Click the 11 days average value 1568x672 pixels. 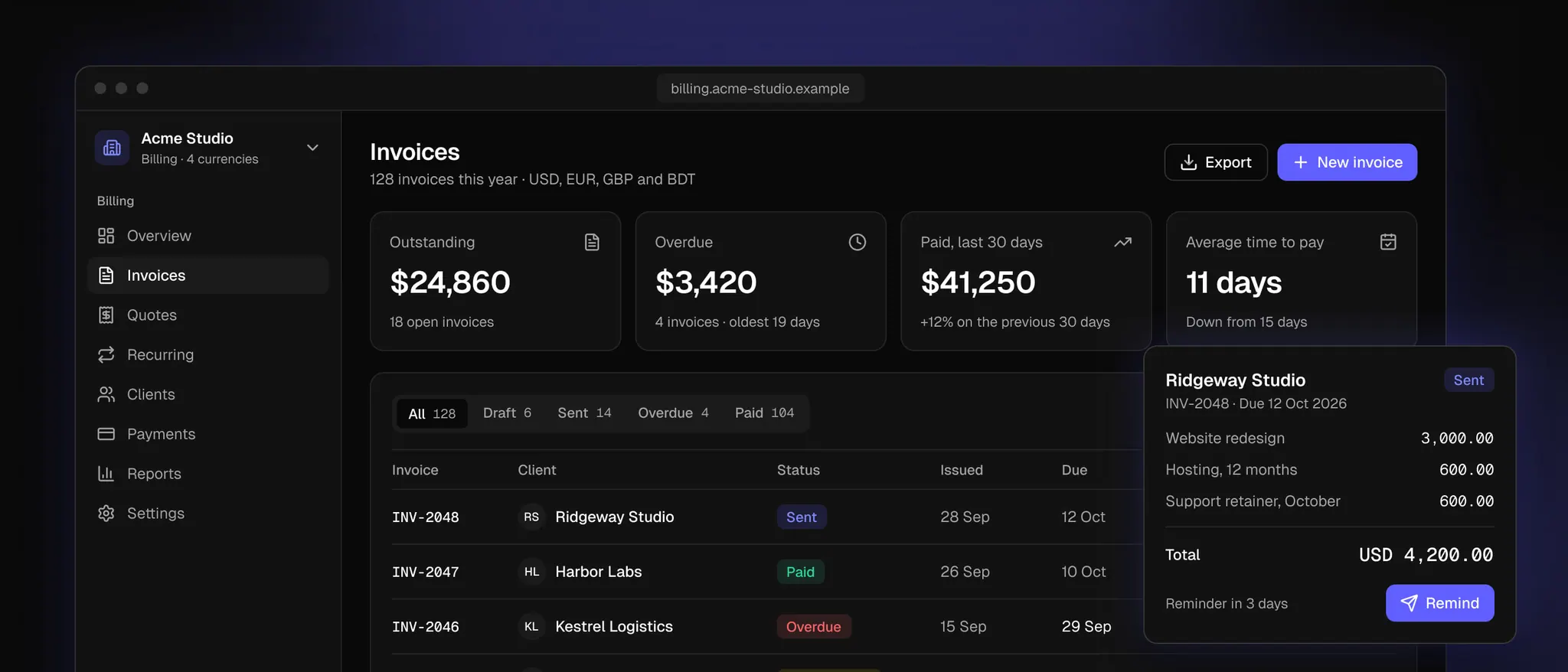(1233, 282)
